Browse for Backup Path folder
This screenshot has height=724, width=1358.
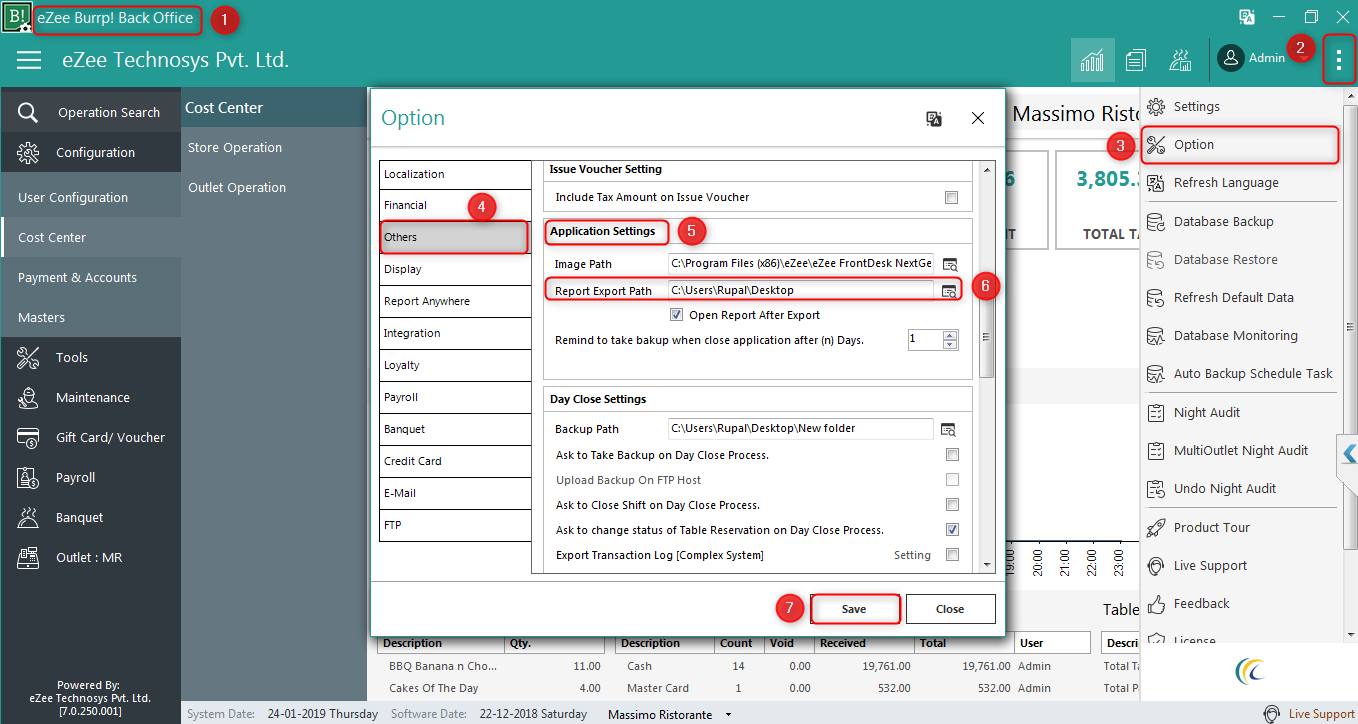click(949, 429)
